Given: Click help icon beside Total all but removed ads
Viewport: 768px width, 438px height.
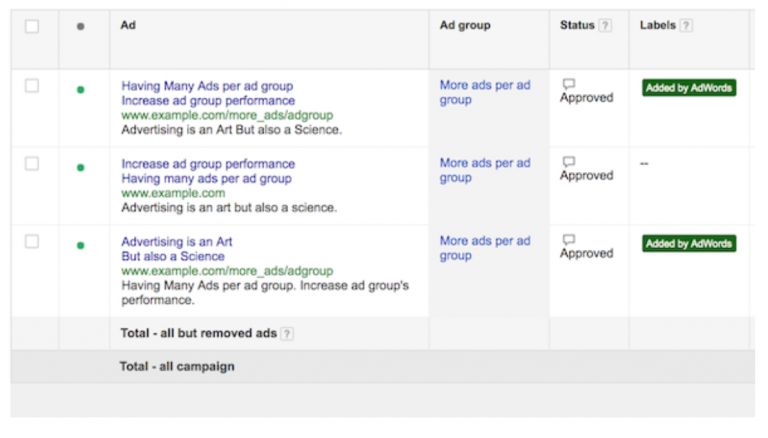Looking at the screenshot, I should [287, 334].
